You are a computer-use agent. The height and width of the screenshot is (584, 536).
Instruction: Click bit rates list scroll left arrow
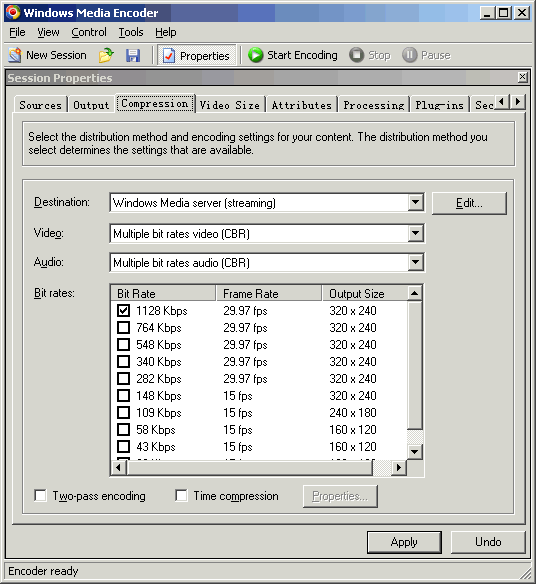pyautogui.click(x=119, y=467)
